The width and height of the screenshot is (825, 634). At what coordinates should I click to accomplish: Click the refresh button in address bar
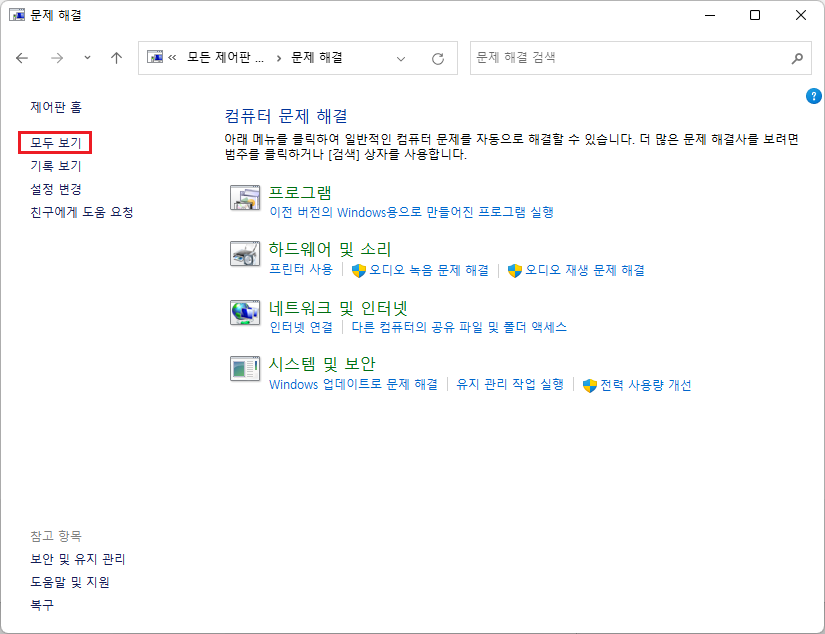[437, 58]
